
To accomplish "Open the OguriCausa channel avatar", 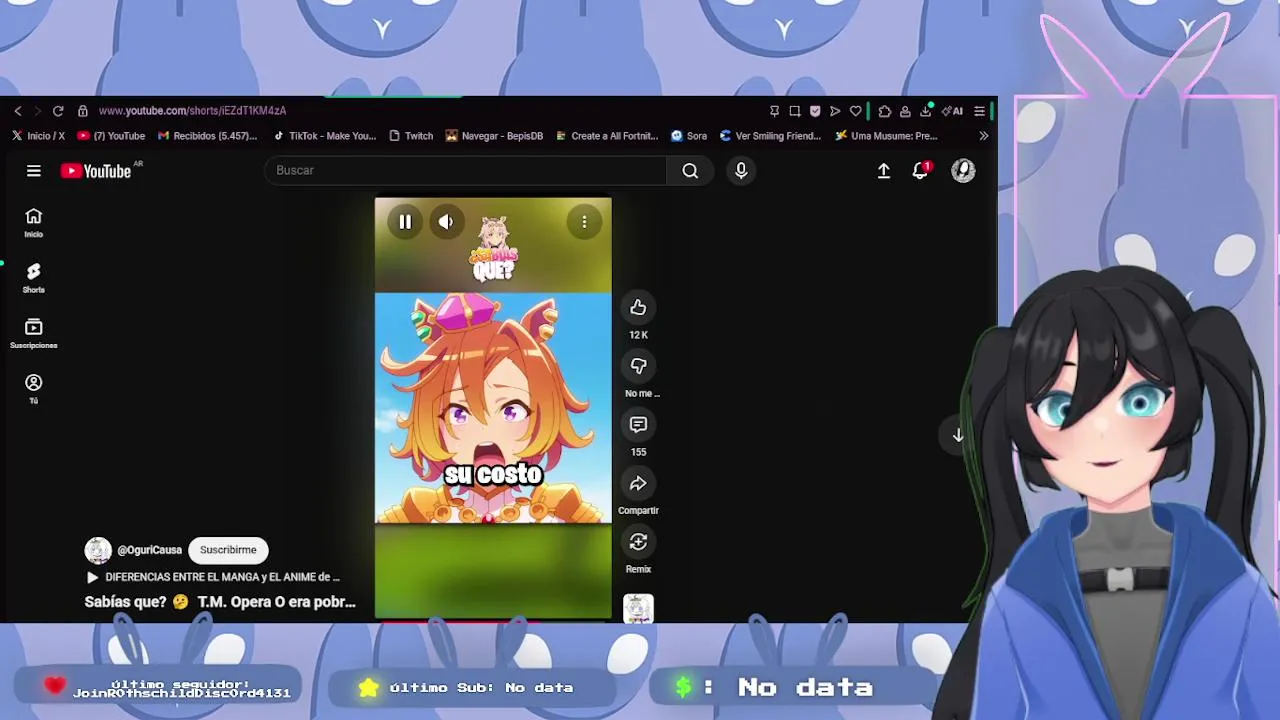I will click(98, 550).
